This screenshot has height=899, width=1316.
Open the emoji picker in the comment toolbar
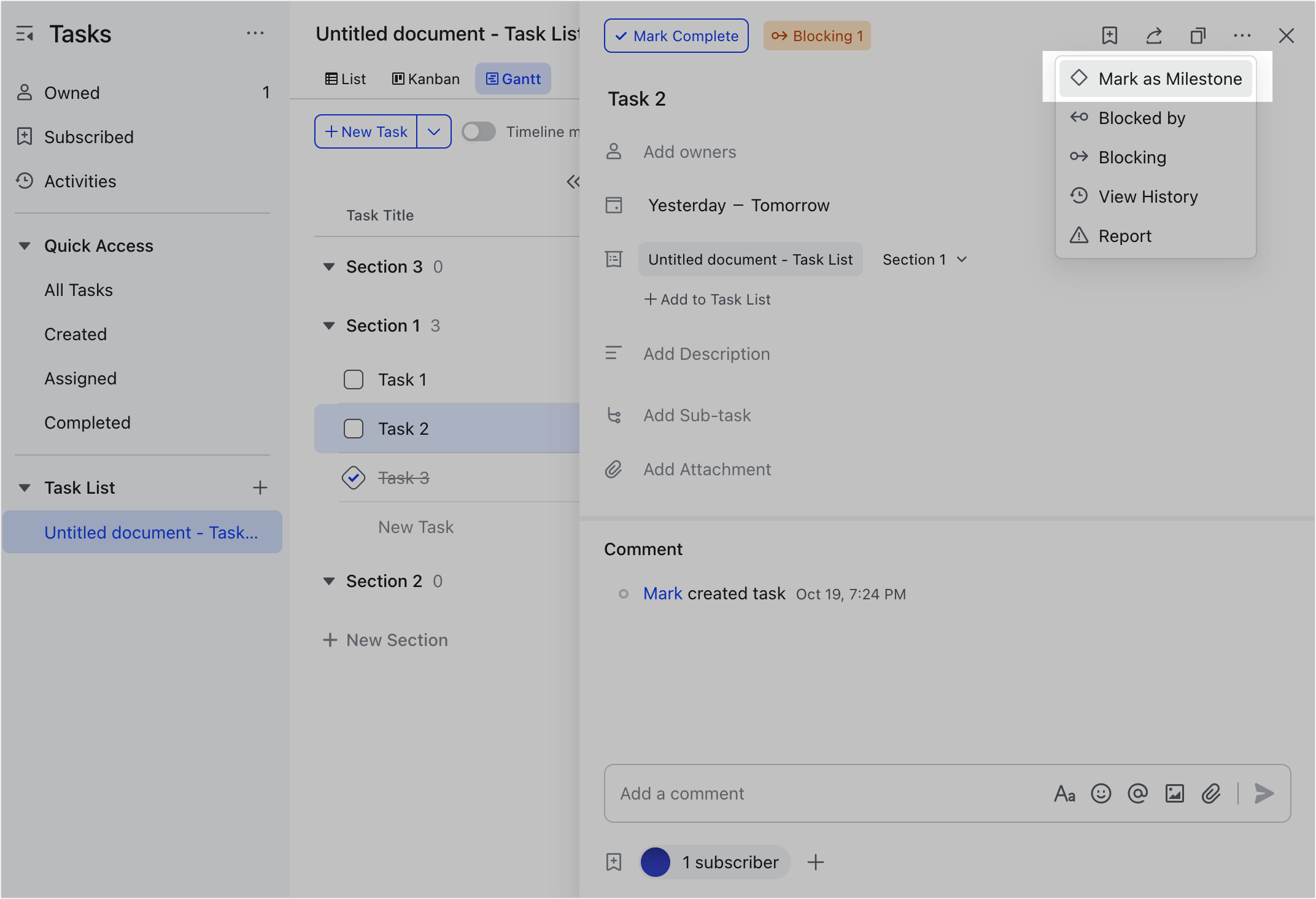(x=1101, y=793)
